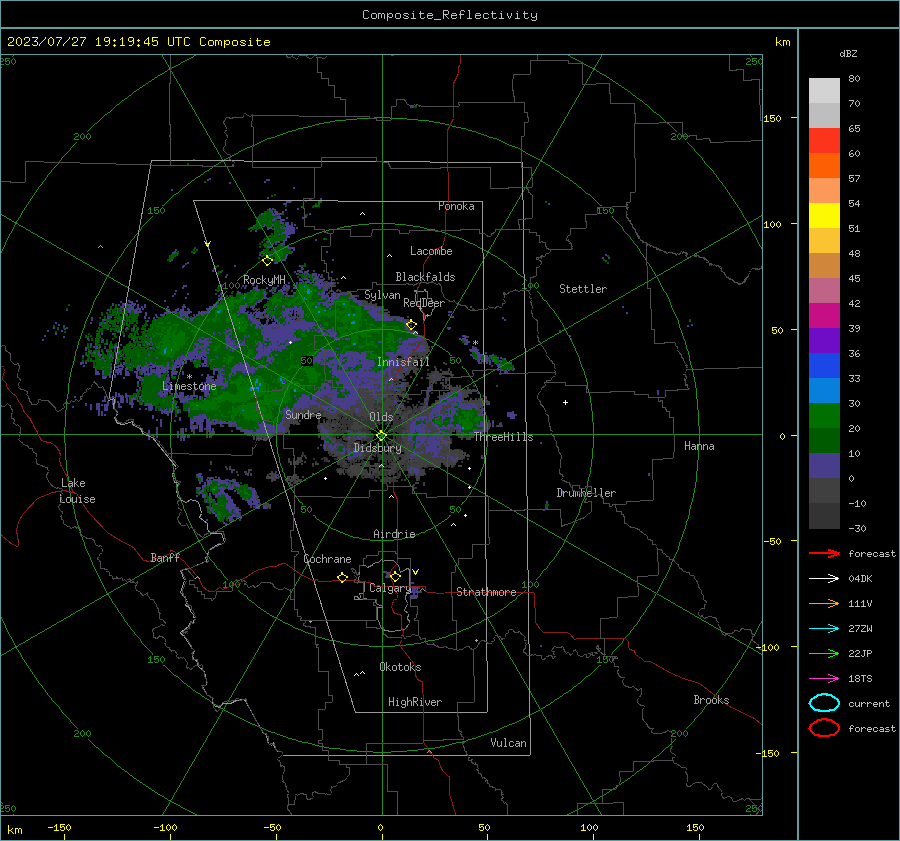900x841 pixels.
Task: Click the white plus marker west of Hanna
Action: coord(565,402)
